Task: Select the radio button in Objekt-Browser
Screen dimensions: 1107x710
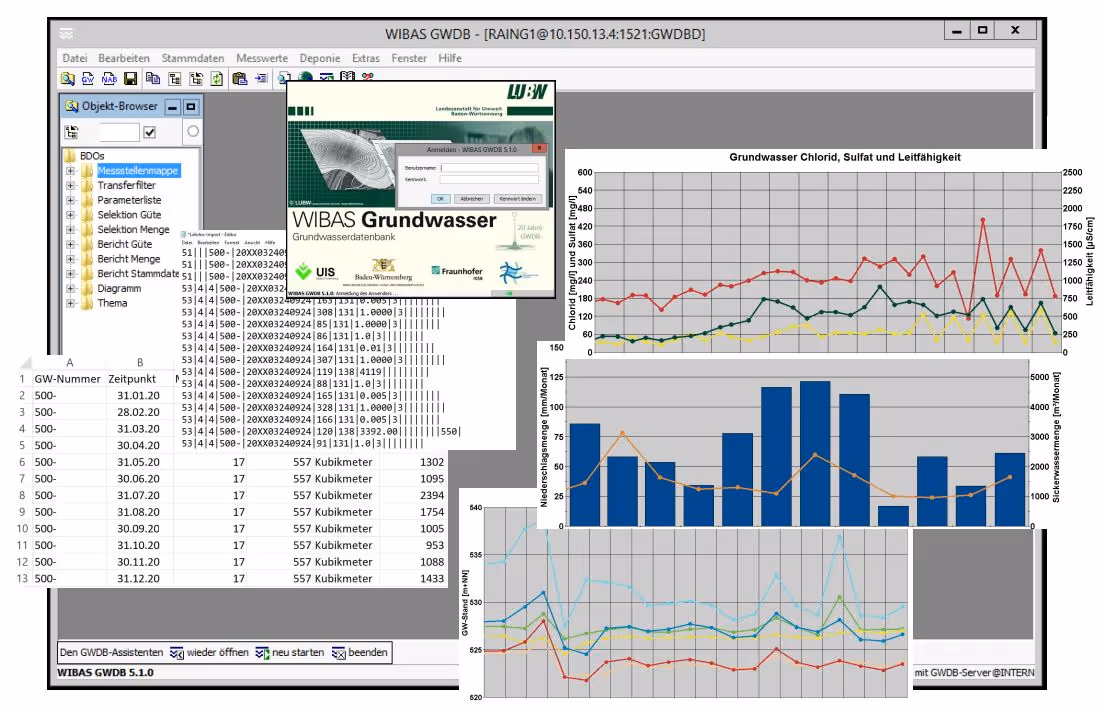Action: pyautogui.click(x=193, y=131)
